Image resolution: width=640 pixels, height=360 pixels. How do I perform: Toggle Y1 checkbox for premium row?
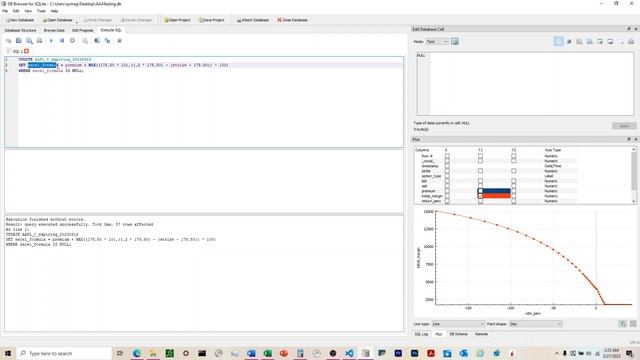tap(480, 191)
